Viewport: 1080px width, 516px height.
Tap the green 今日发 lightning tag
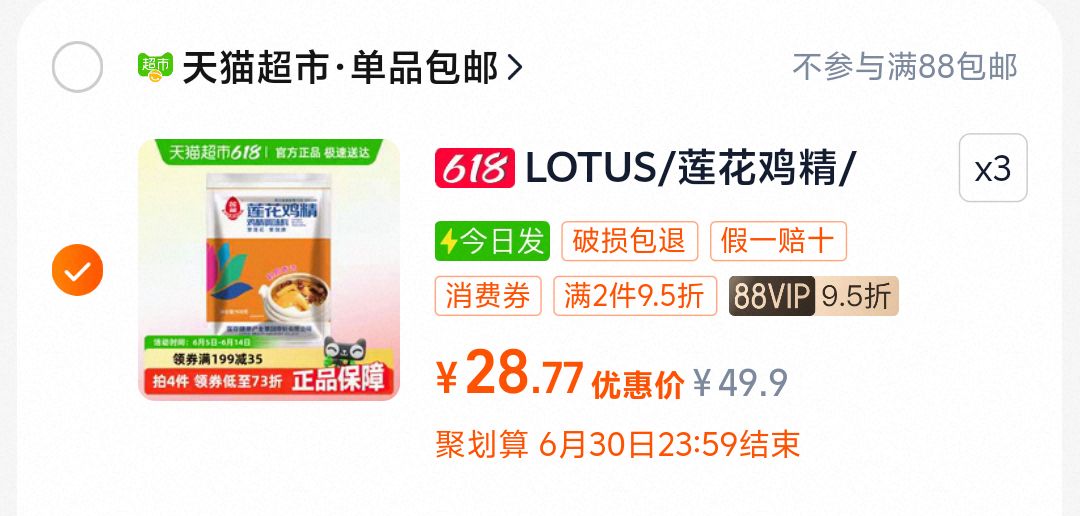(x=492, y=241)
